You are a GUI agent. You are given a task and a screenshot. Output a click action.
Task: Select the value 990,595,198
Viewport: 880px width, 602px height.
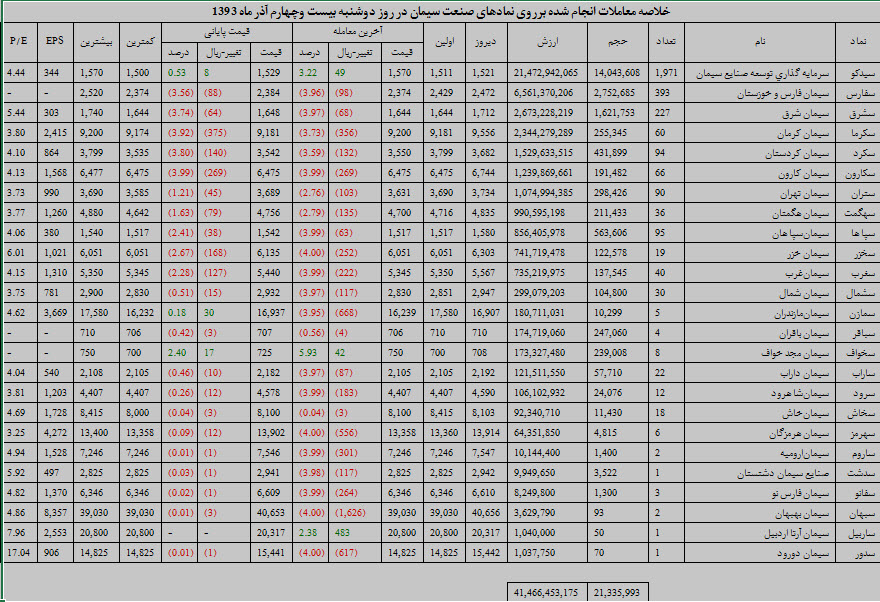pyautogui.click(x=539, y=213)
